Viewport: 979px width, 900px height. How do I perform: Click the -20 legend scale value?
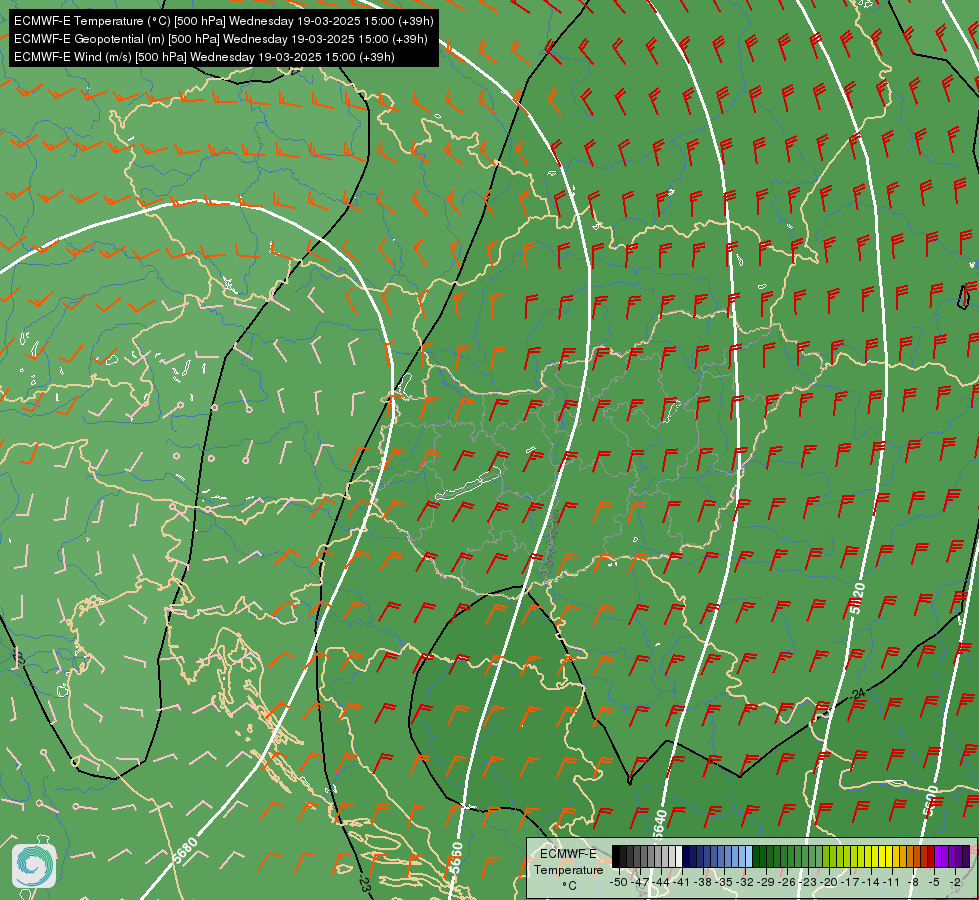tap(829, 883)
